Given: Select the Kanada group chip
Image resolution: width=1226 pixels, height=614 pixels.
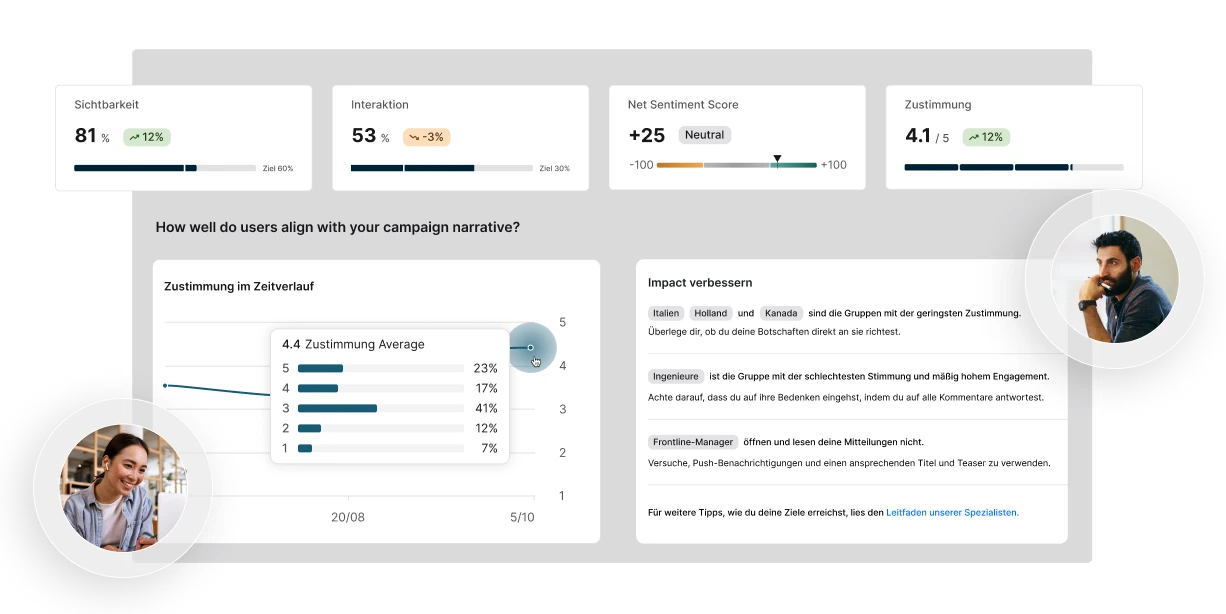Looking at the screenshot, I should pos(781,312).
